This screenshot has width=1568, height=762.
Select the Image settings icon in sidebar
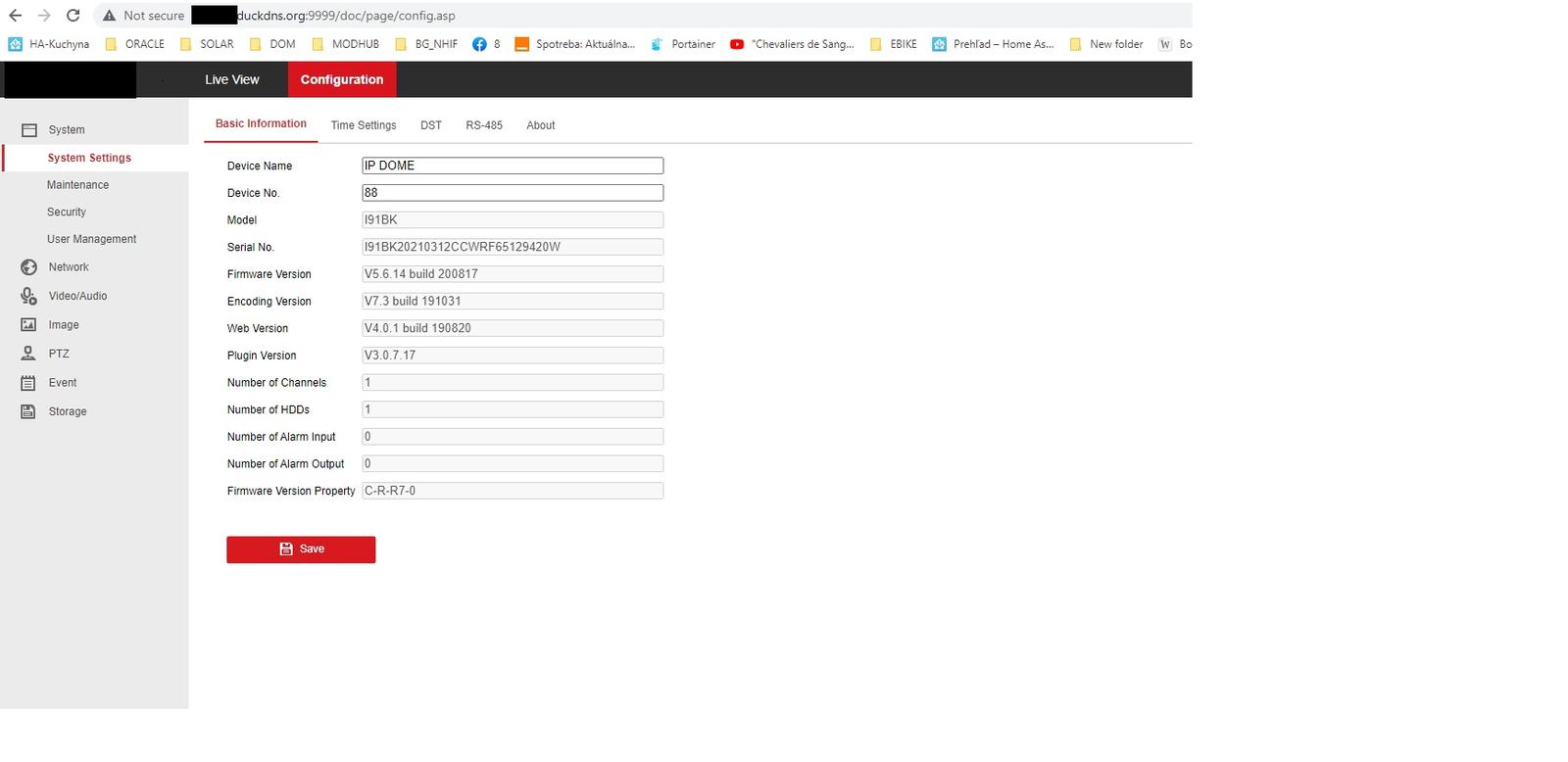click(29, 325)
